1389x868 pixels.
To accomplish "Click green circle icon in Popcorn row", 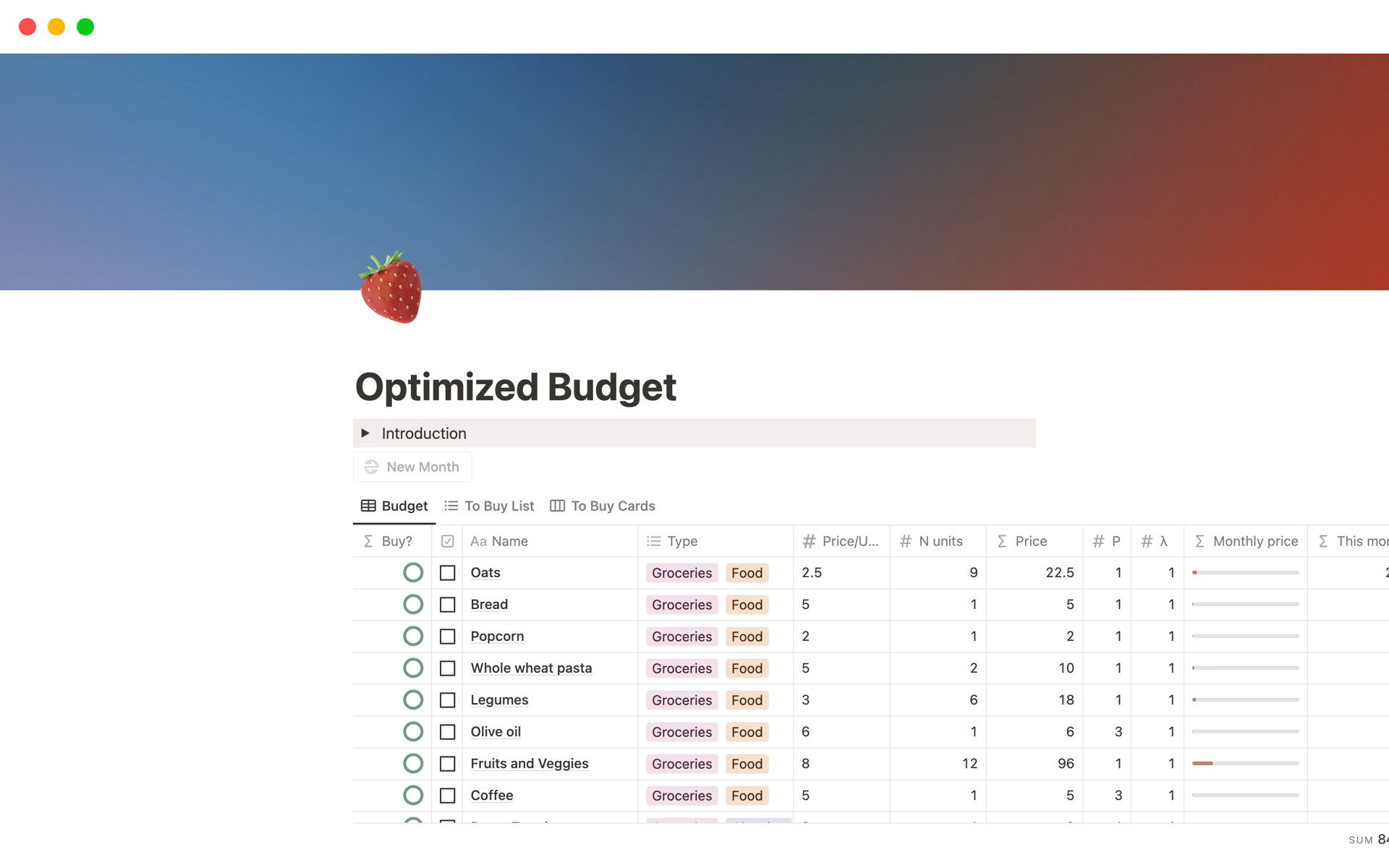I will pyautogui.click(x=413, y=637).
